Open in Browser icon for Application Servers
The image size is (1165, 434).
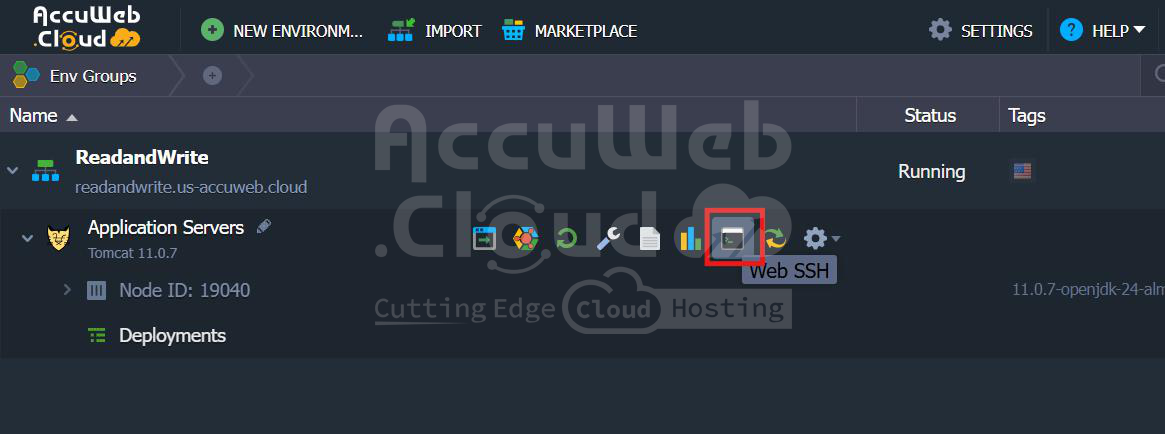484,239
